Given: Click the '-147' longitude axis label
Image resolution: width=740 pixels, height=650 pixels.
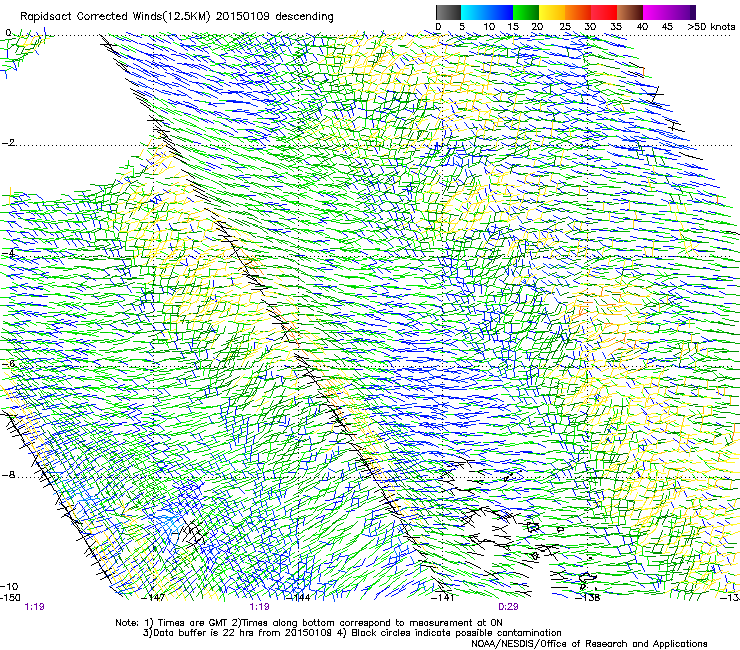Looking at the screenshot, I should [x=153, y=598].
